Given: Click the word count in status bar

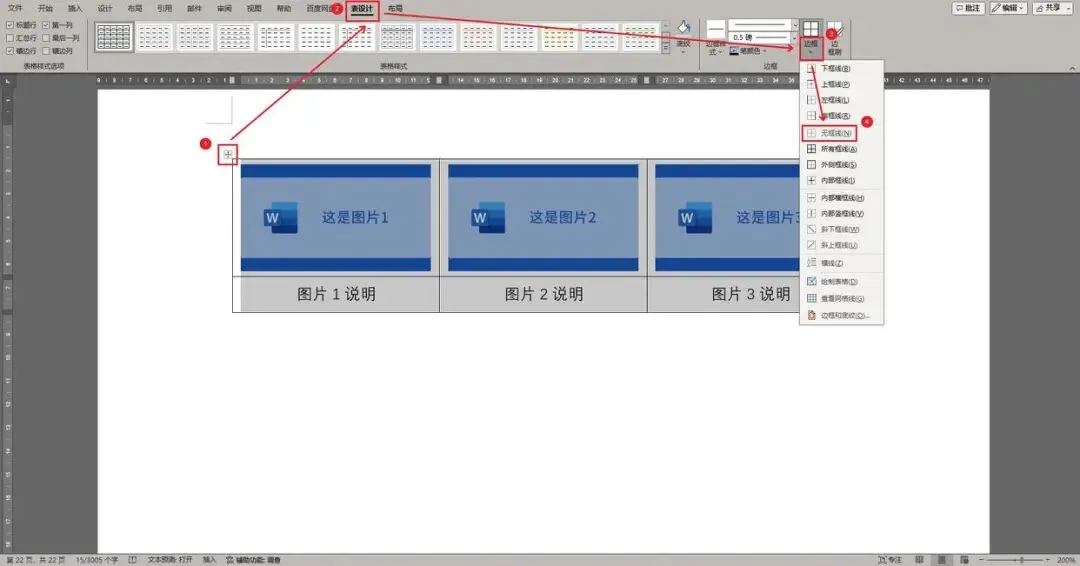Looking at the screenshot, I should click(x=97, y=560).
